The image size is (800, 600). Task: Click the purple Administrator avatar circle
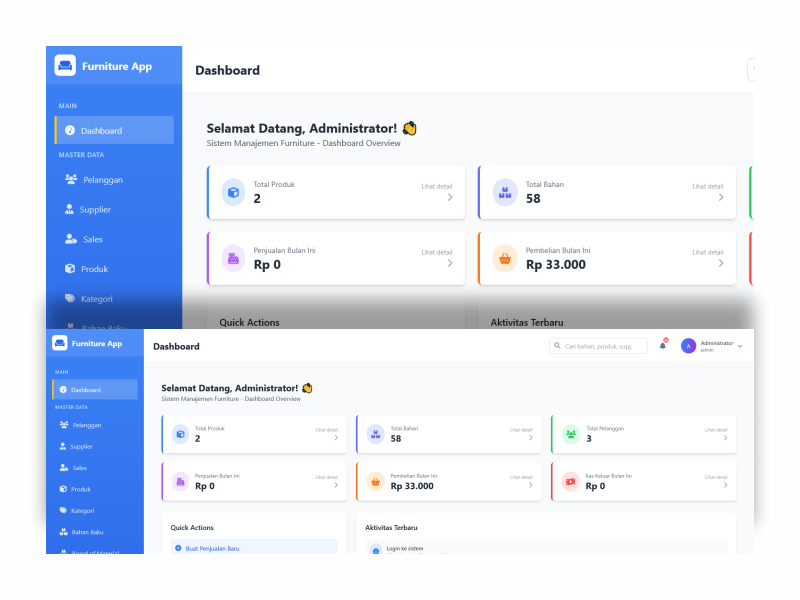(688, 346)
